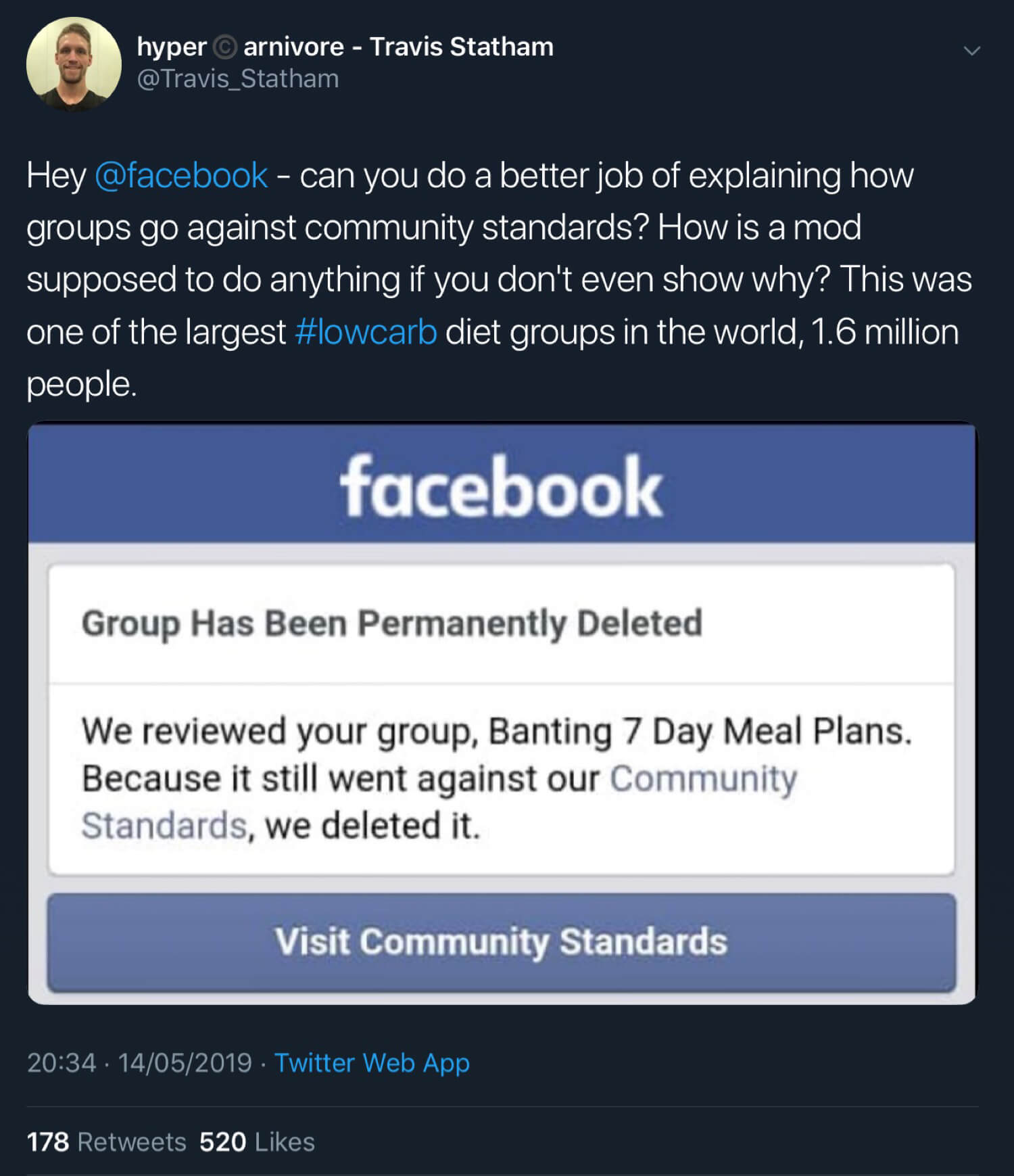
Task: View the 520 Likes list
Action: tap(257, 1142)
